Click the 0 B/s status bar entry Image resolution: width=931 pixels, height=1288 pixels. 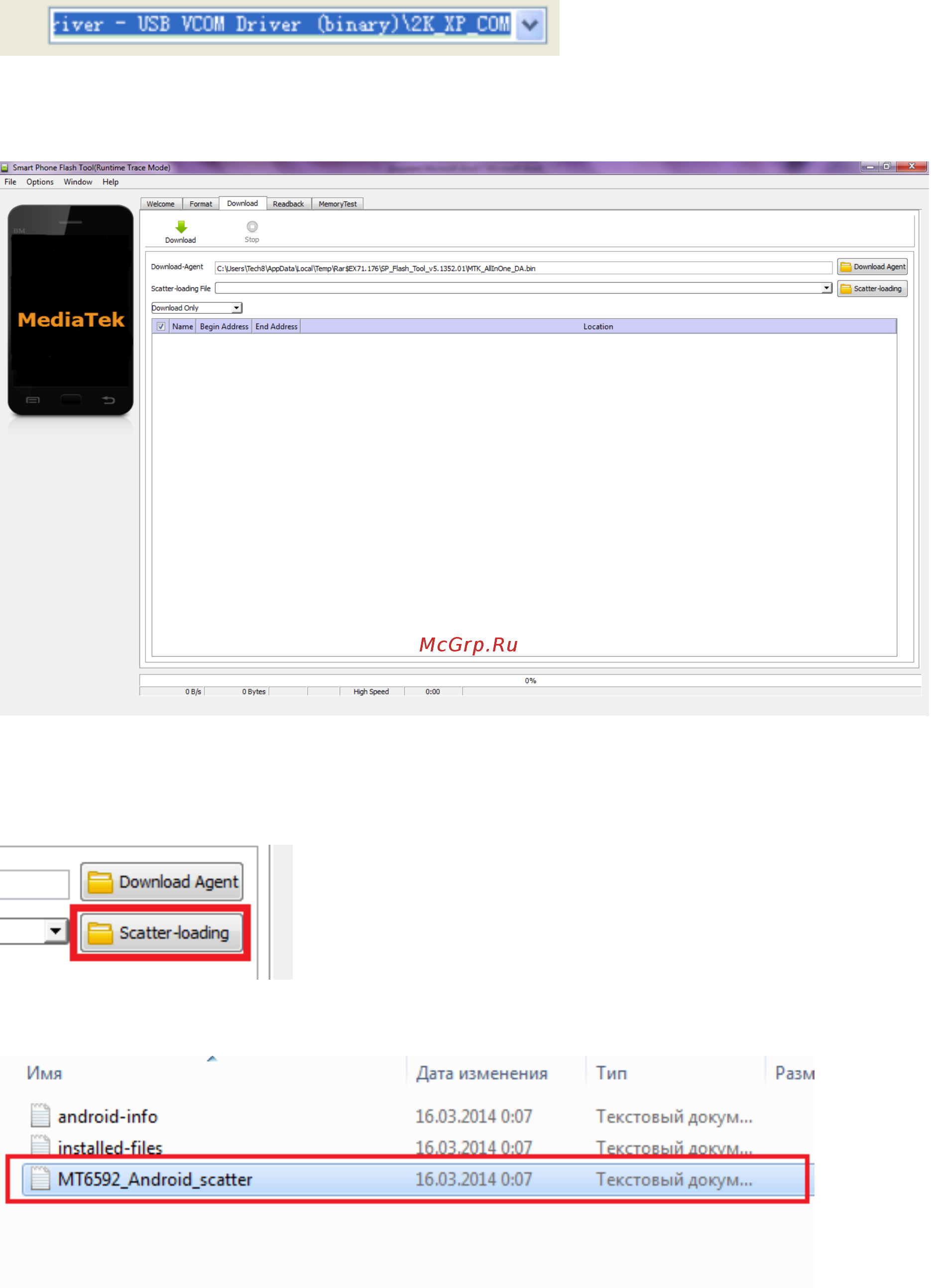[193, 692]
